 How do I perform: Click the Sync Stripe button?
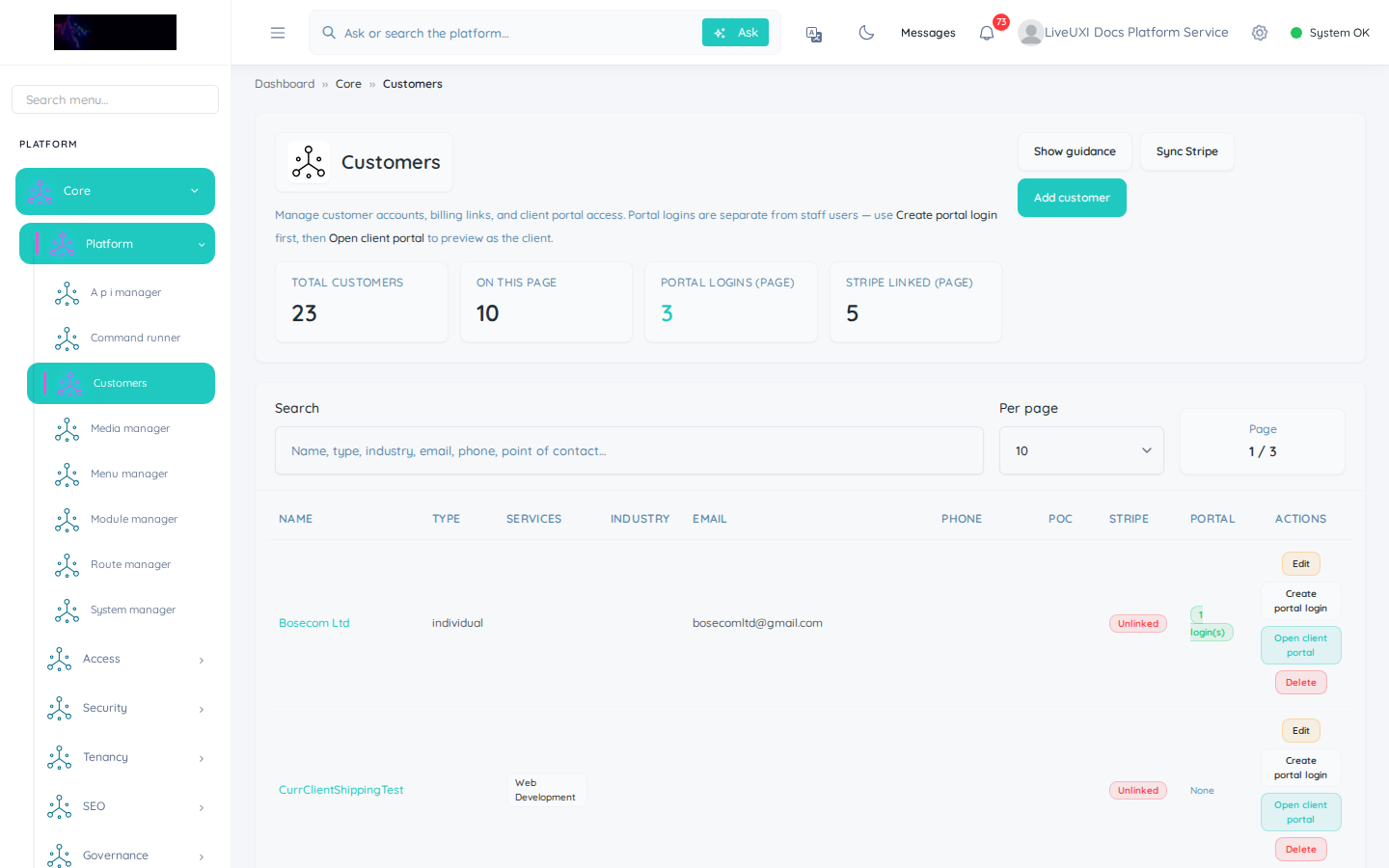tap(1186, 151)
